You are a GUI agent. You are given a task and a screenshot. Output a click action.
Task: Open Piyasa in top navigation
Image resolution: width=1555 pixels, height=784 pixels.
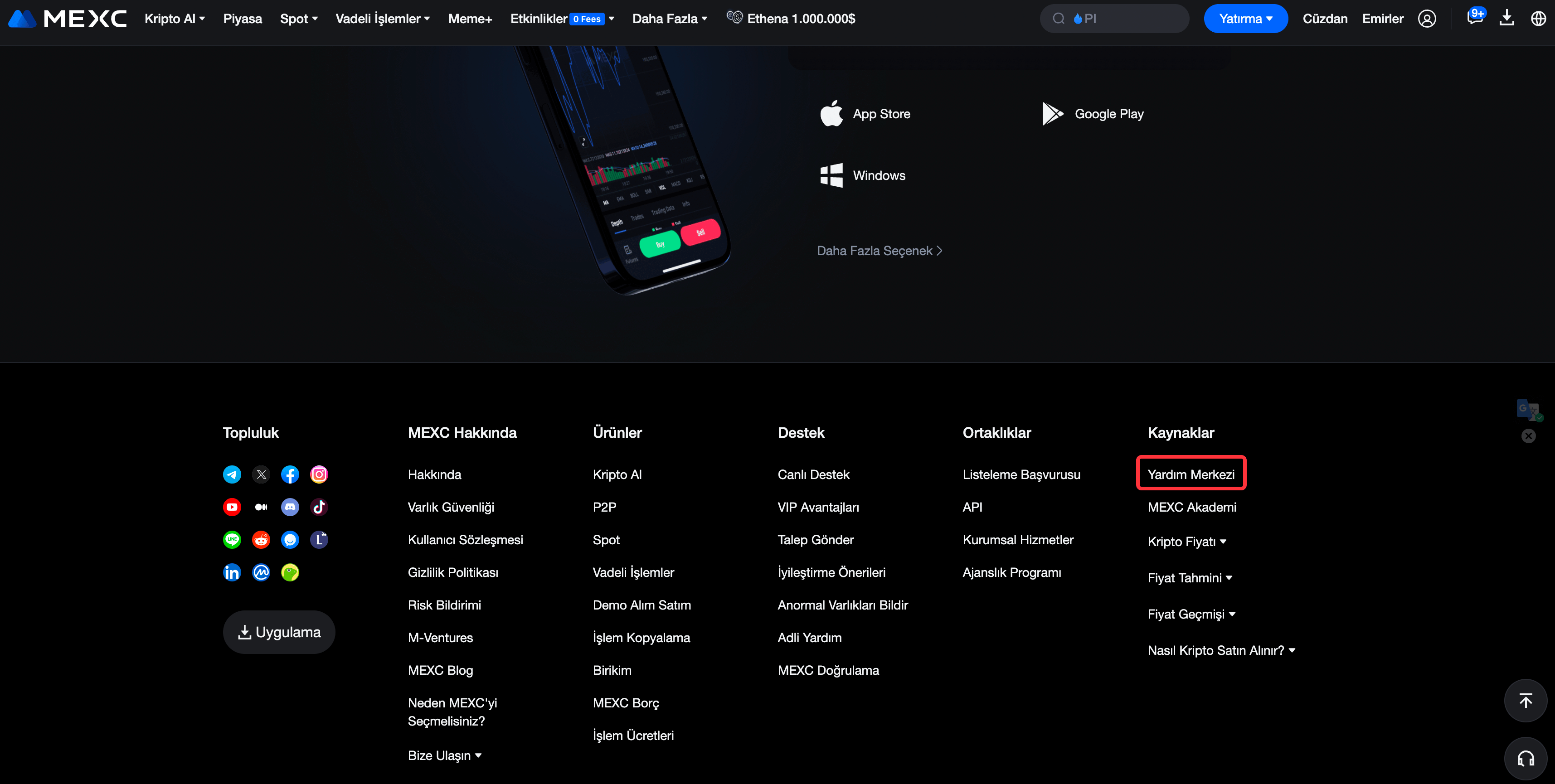coord(243,19)
